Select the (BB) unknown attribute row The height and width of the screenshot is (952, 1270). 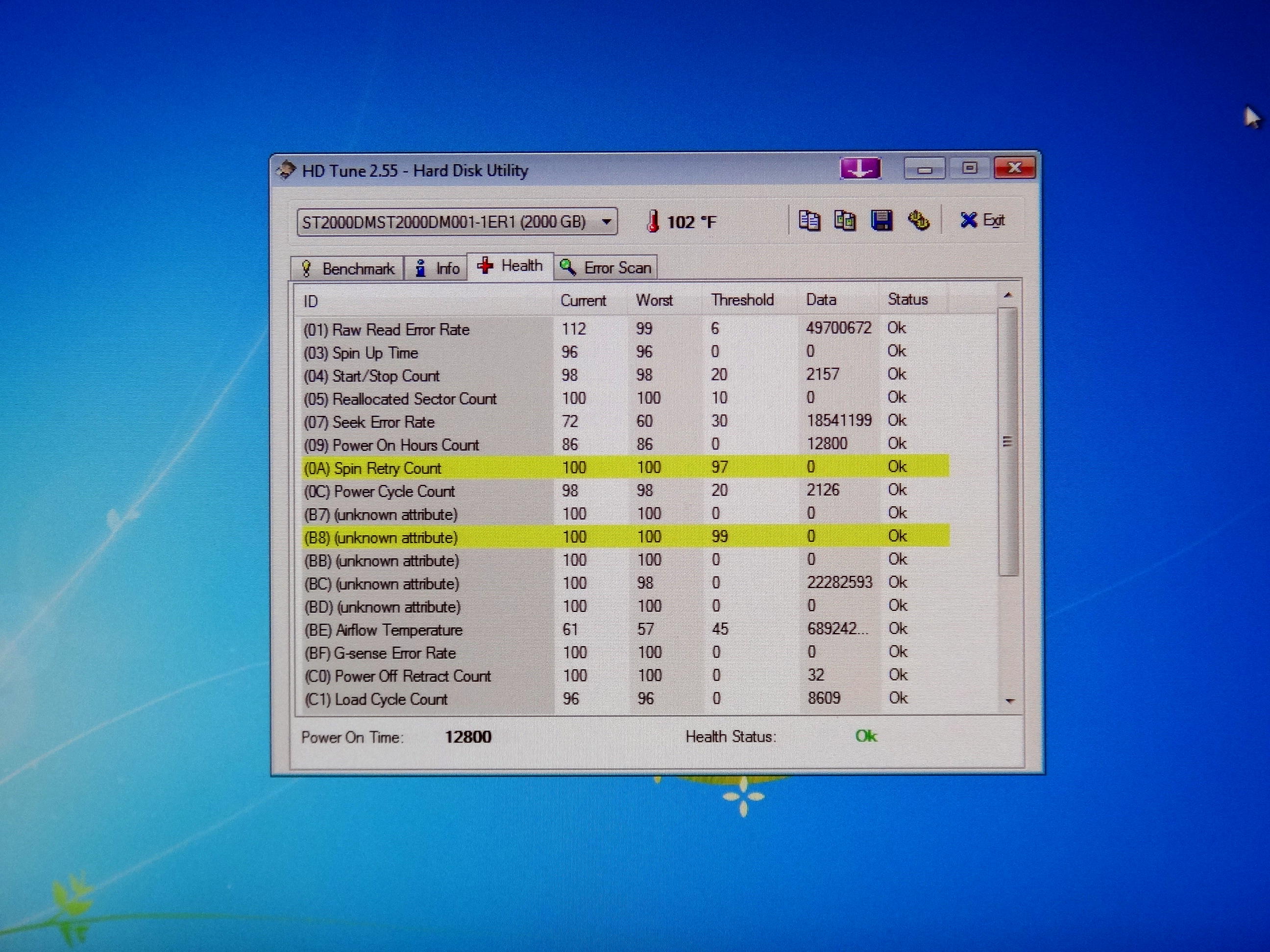(x=625, y=560)
